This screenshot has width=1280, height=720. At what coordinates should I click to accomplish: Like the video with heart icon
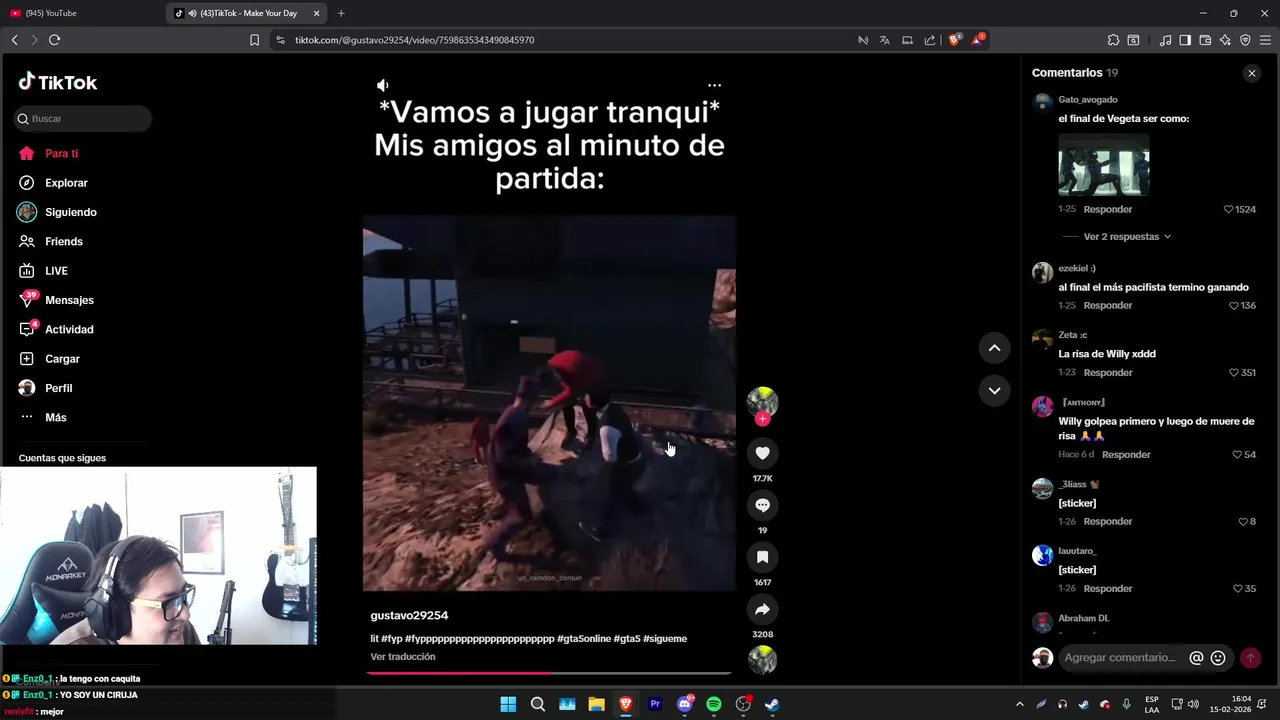[762, 453]
